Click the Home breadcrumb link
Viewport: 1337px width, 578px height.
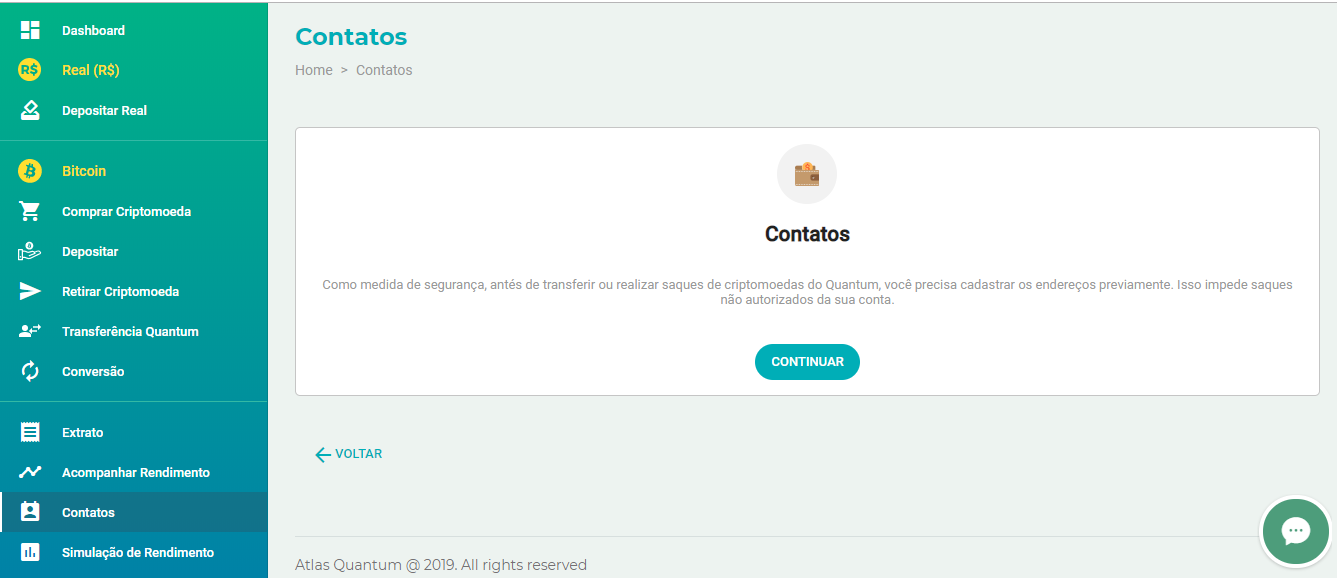point(314,70)
